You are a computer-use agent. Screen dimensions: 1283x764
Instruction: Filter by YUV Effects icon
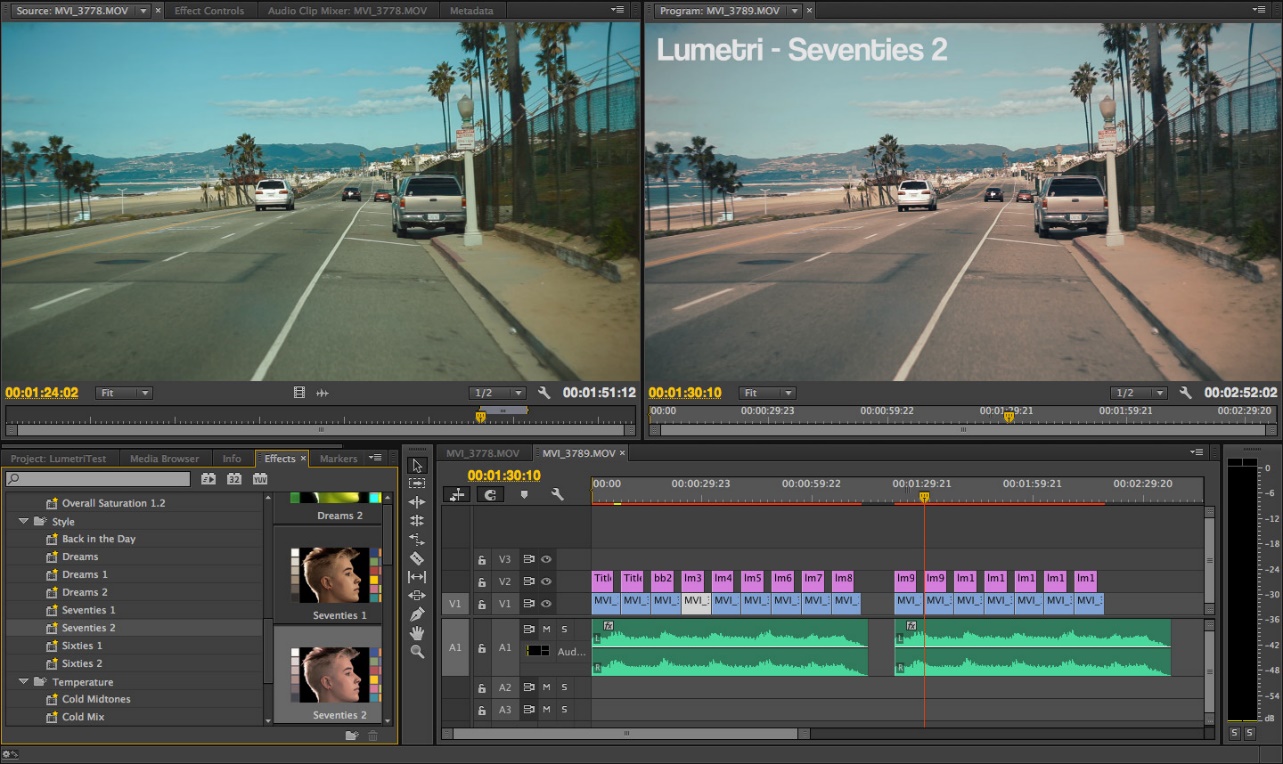260,479
